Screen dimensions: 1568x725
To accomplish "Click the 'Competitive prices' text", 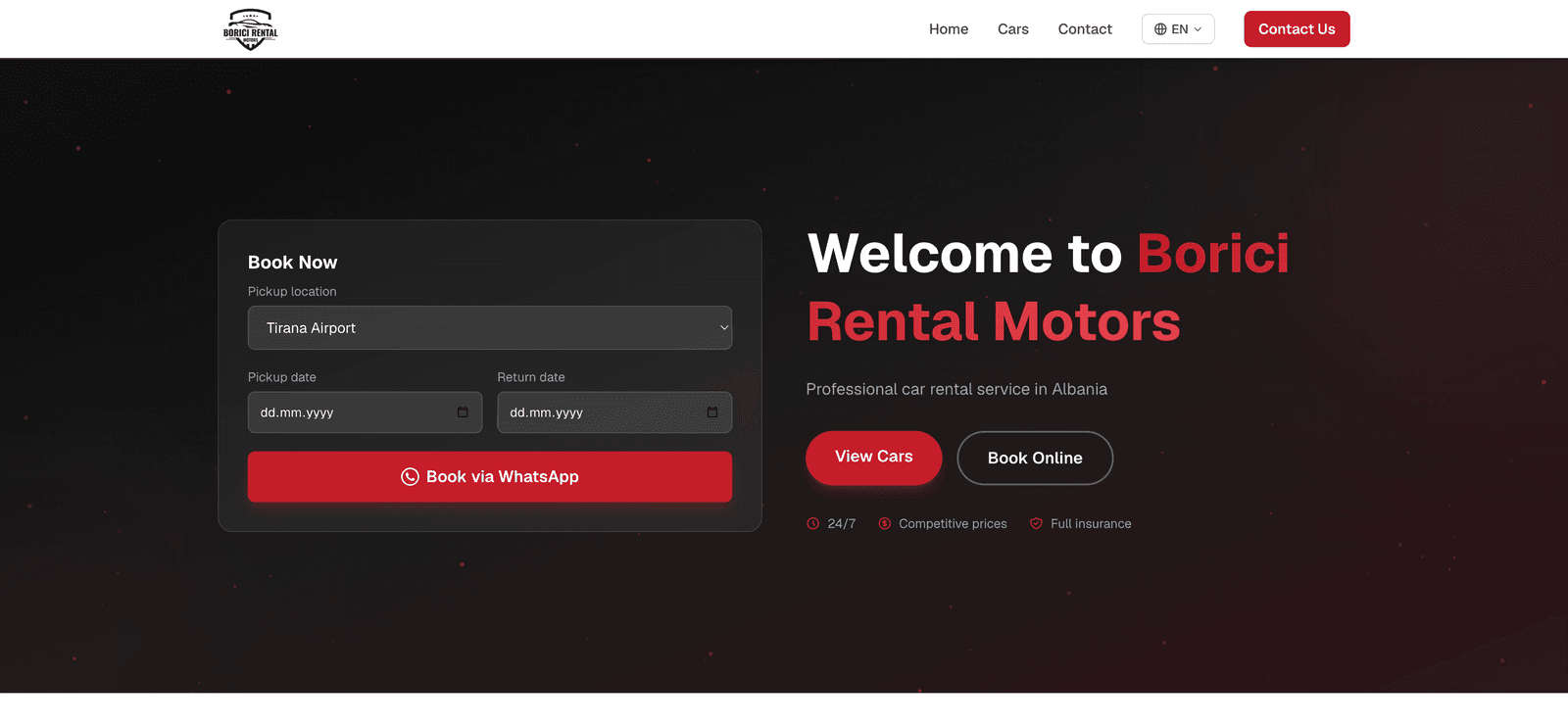I will pos(953,524).
